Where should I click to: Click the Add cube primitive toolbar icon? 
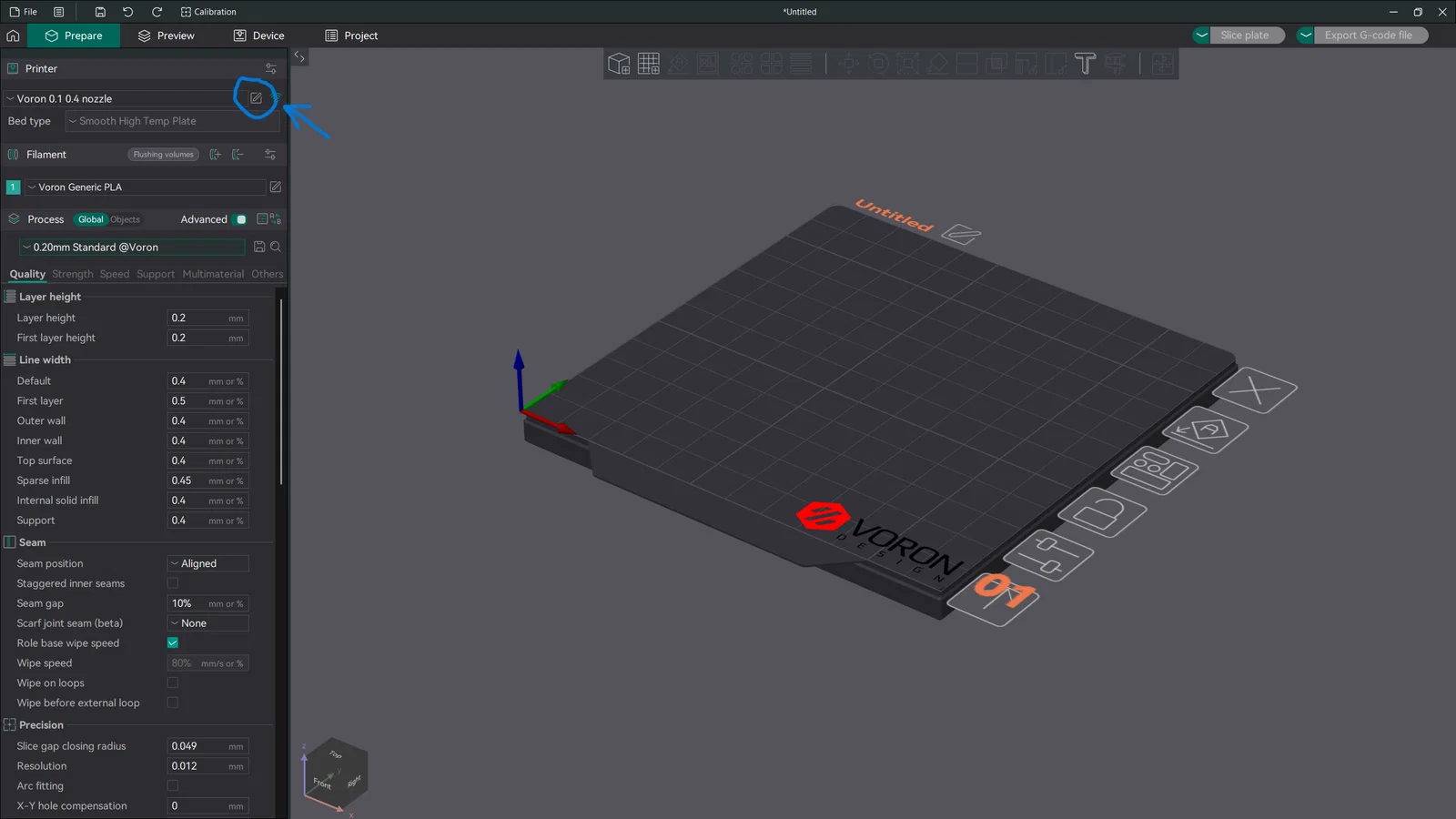pos(619,64)
